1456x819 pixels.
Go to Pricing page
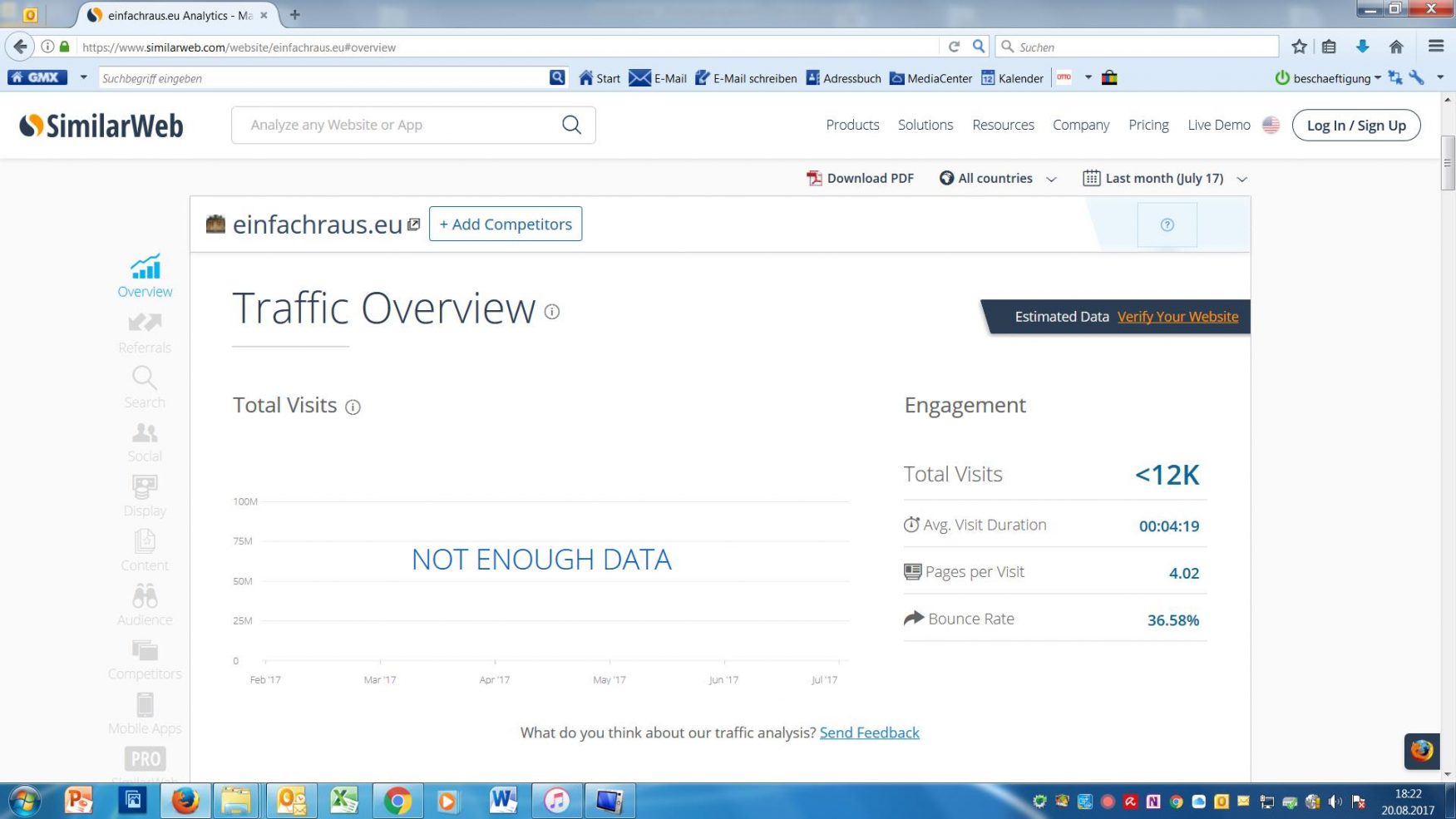pyautogui.click(x=1148, y=125)
